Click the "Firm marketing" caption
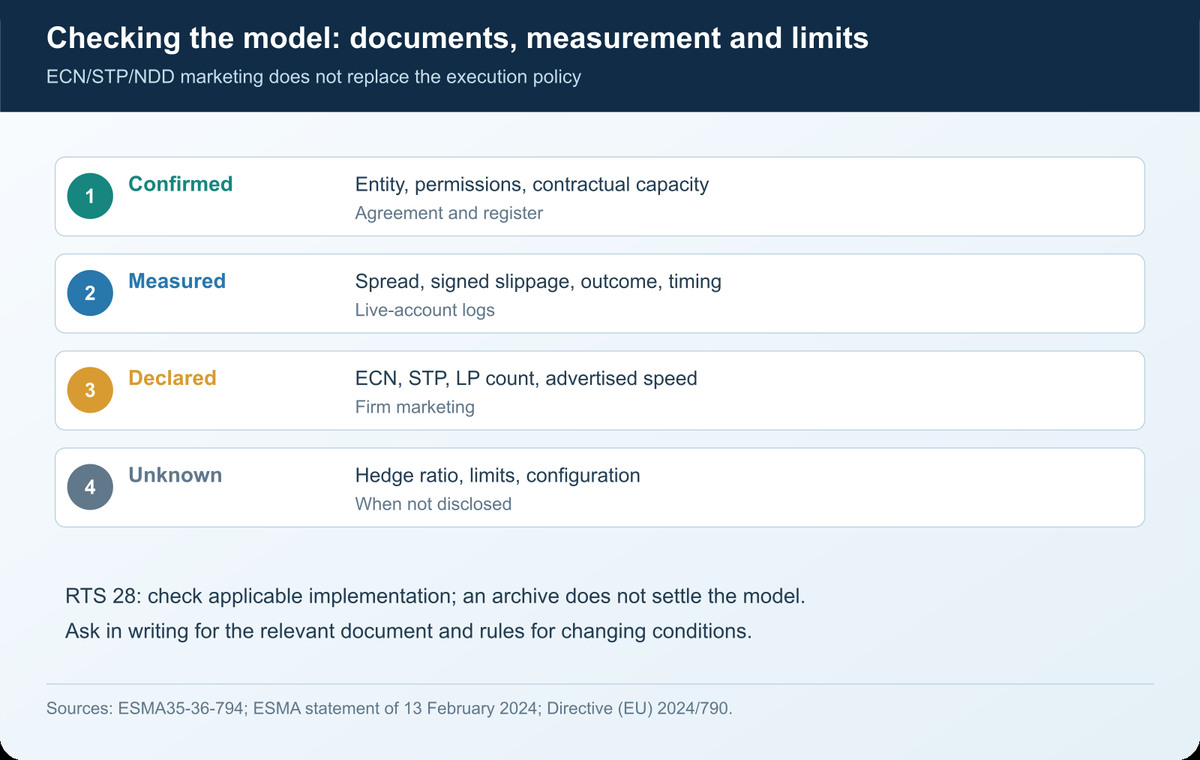The width and height of the screenshot is (1200, 760). [415, 407]
